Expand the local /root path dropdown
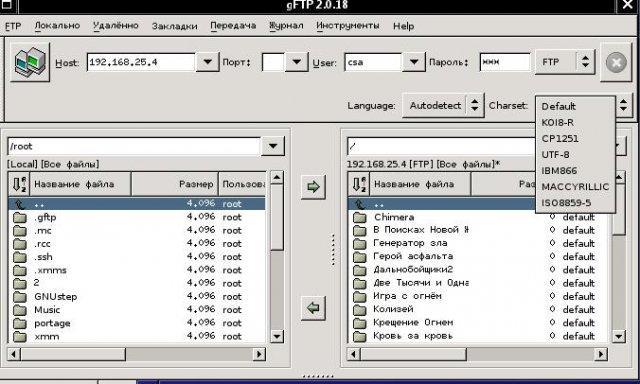Viewport: 640px width, 384px height. coord(273,146)
